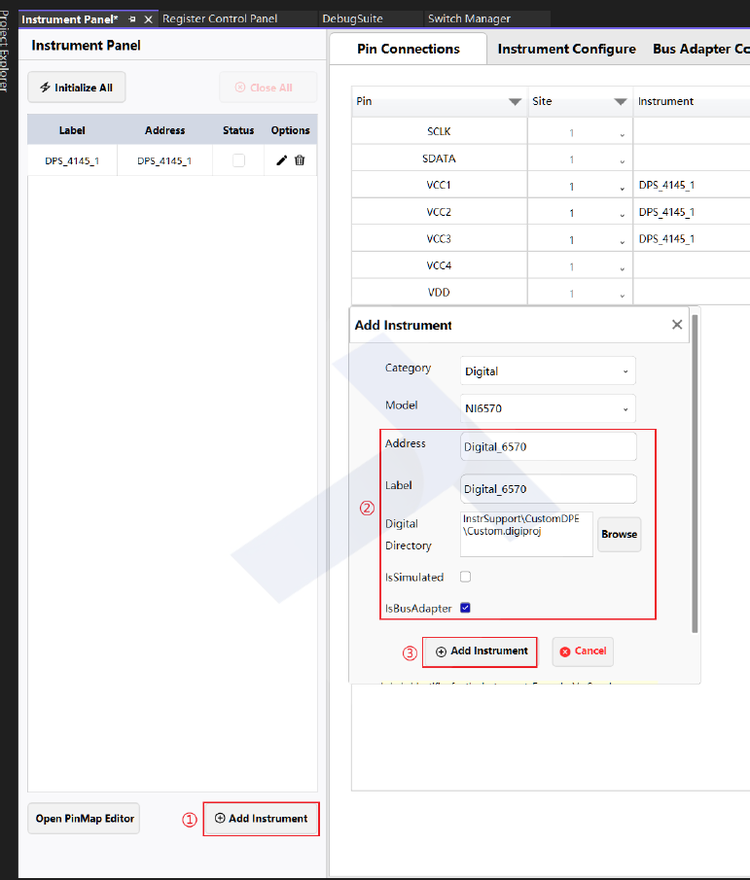Click the Pin column filter arrow

tap(515, 102)
